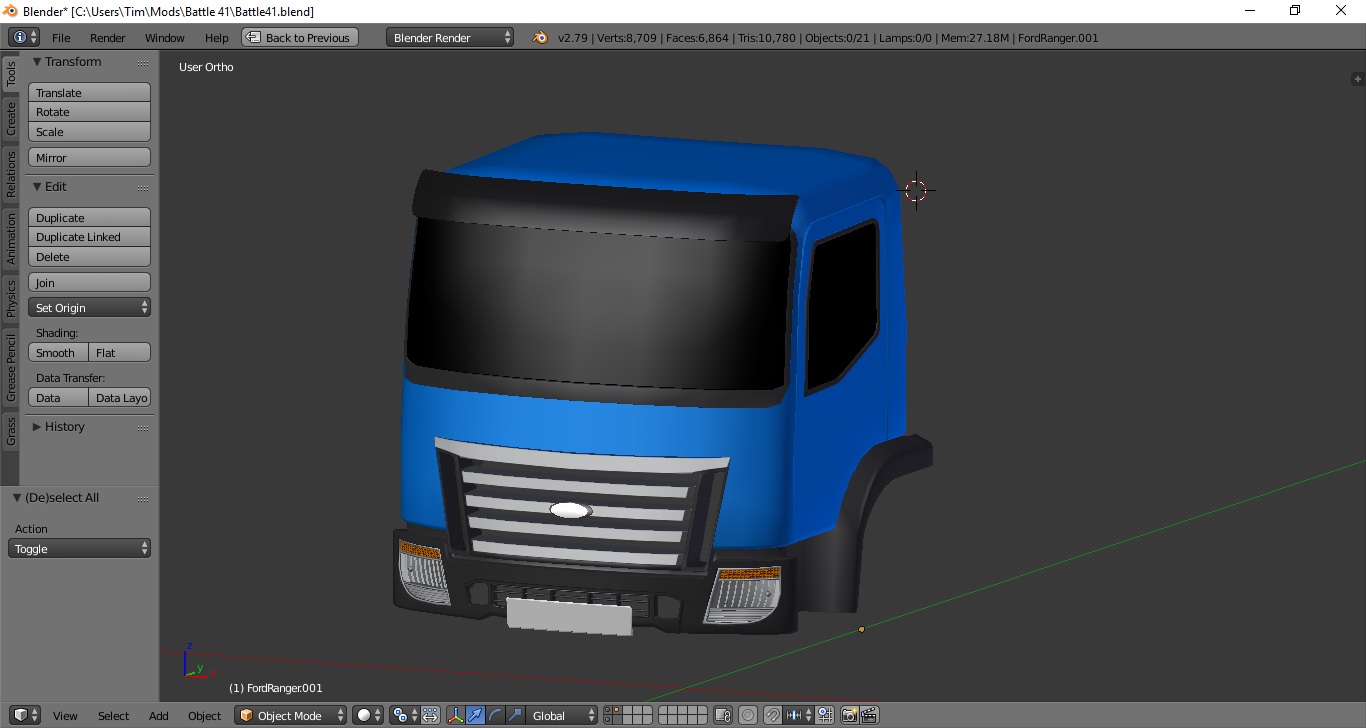Open the Window menu

[x=165, y=37]
